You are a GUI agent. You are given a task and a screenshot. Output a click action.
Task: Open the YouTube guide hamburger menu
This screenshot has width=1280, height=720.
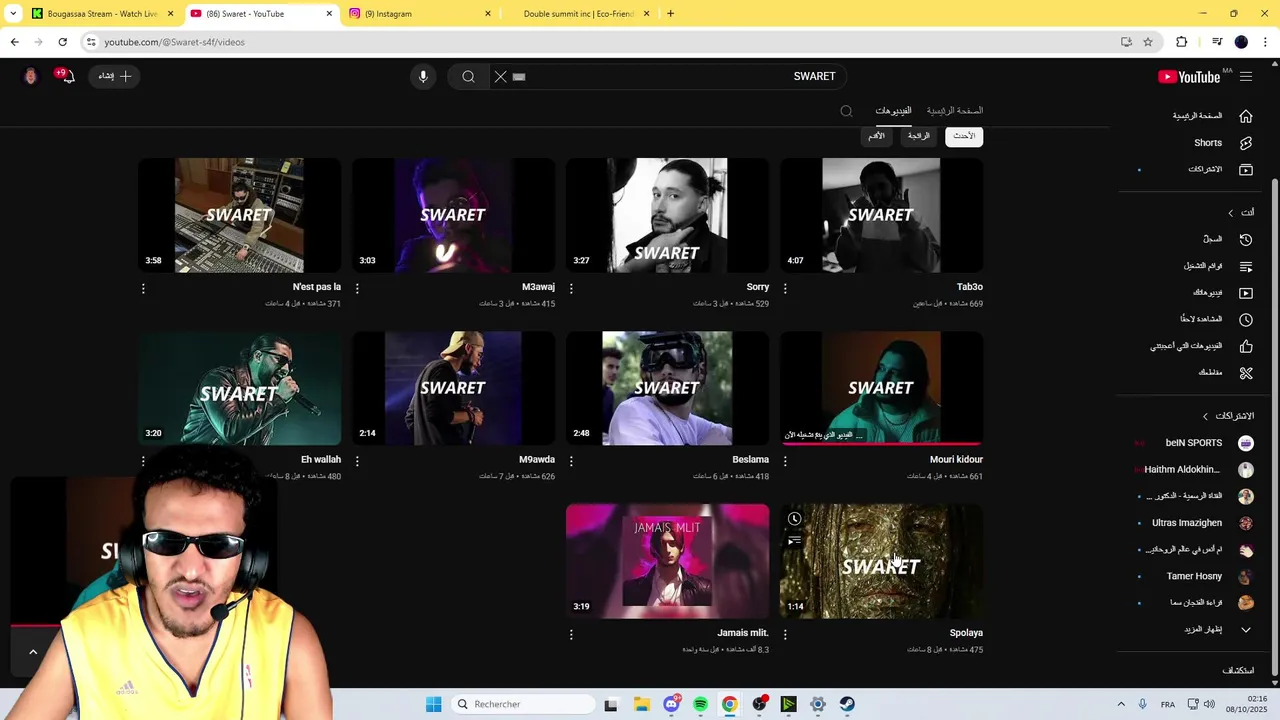tap(1246, 77)
